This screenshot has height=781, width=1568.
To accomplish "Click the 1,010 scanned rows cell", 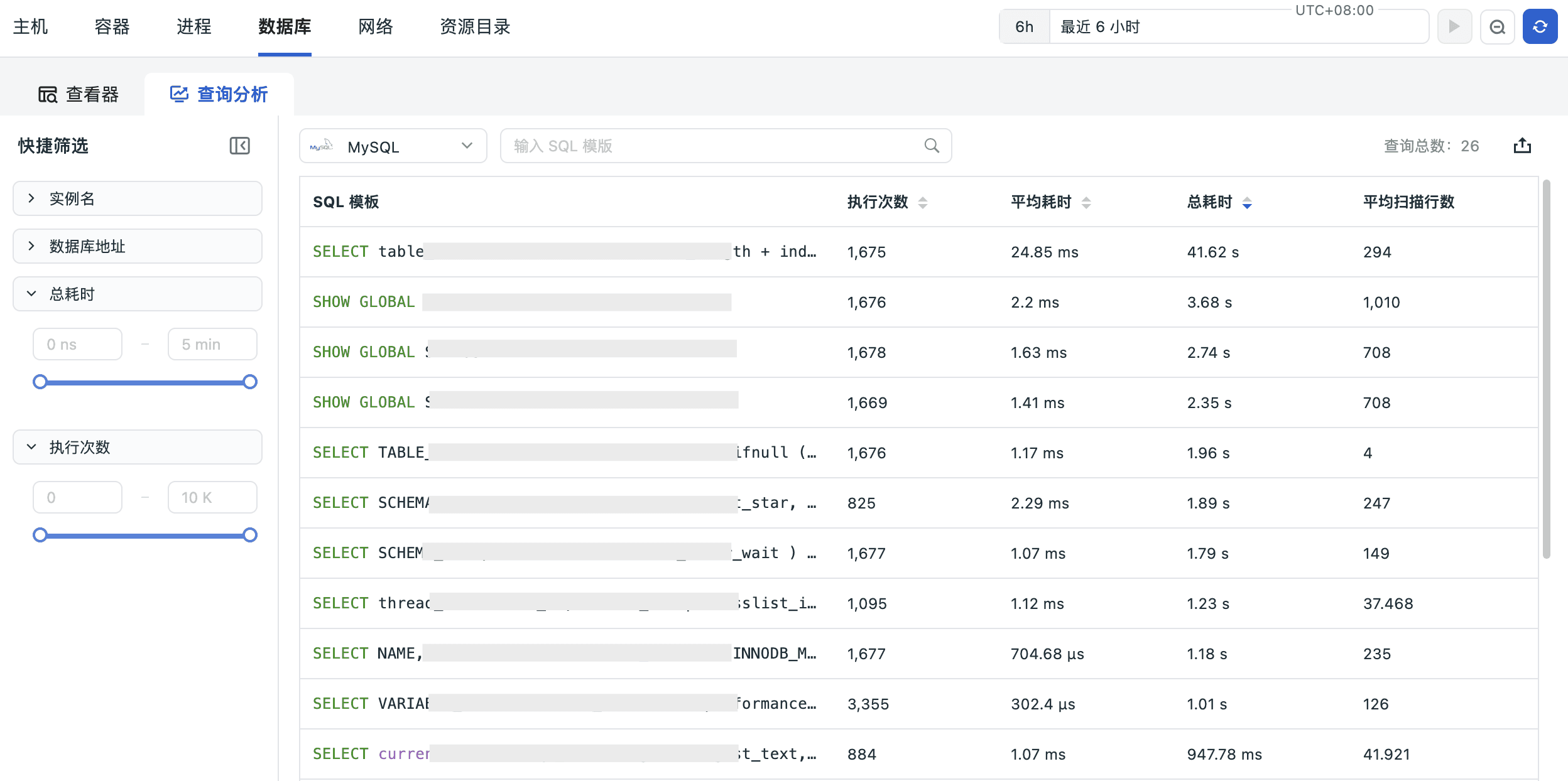I will [1381, 303].
